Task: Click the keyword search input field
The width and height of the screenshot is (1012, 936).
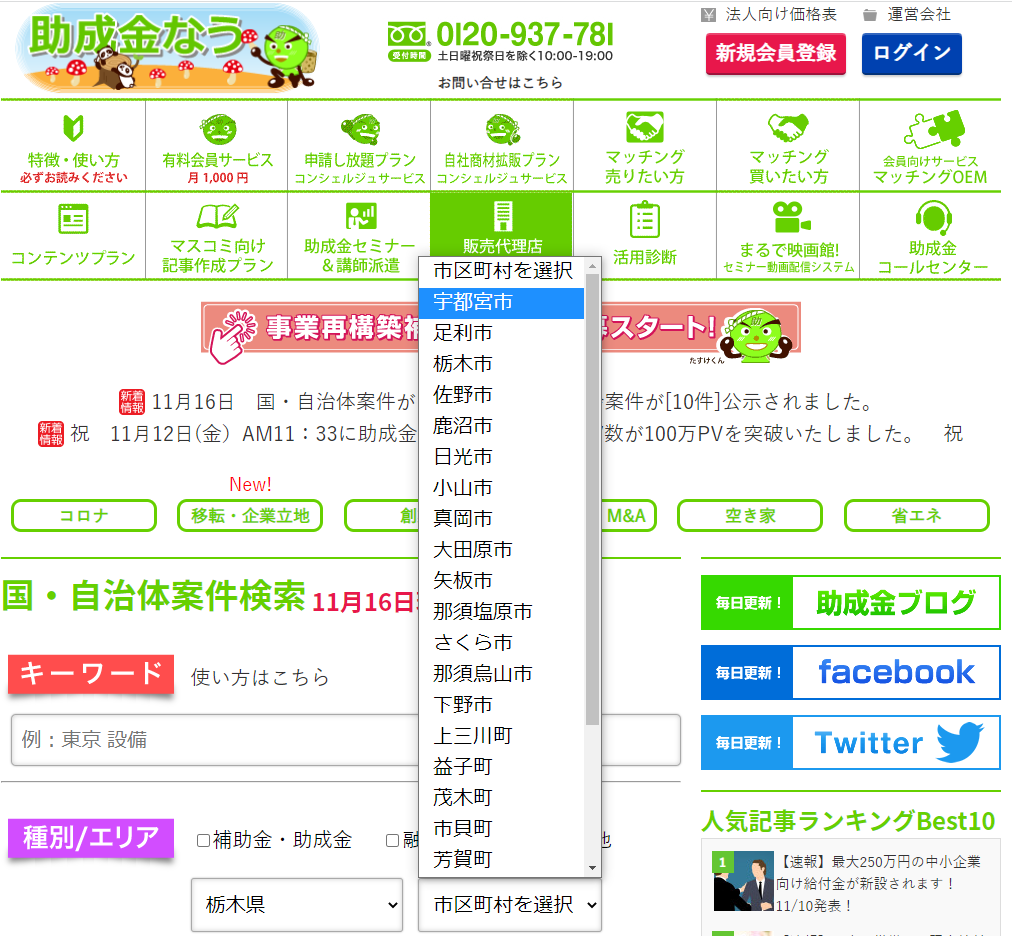Action: point(345,740)
